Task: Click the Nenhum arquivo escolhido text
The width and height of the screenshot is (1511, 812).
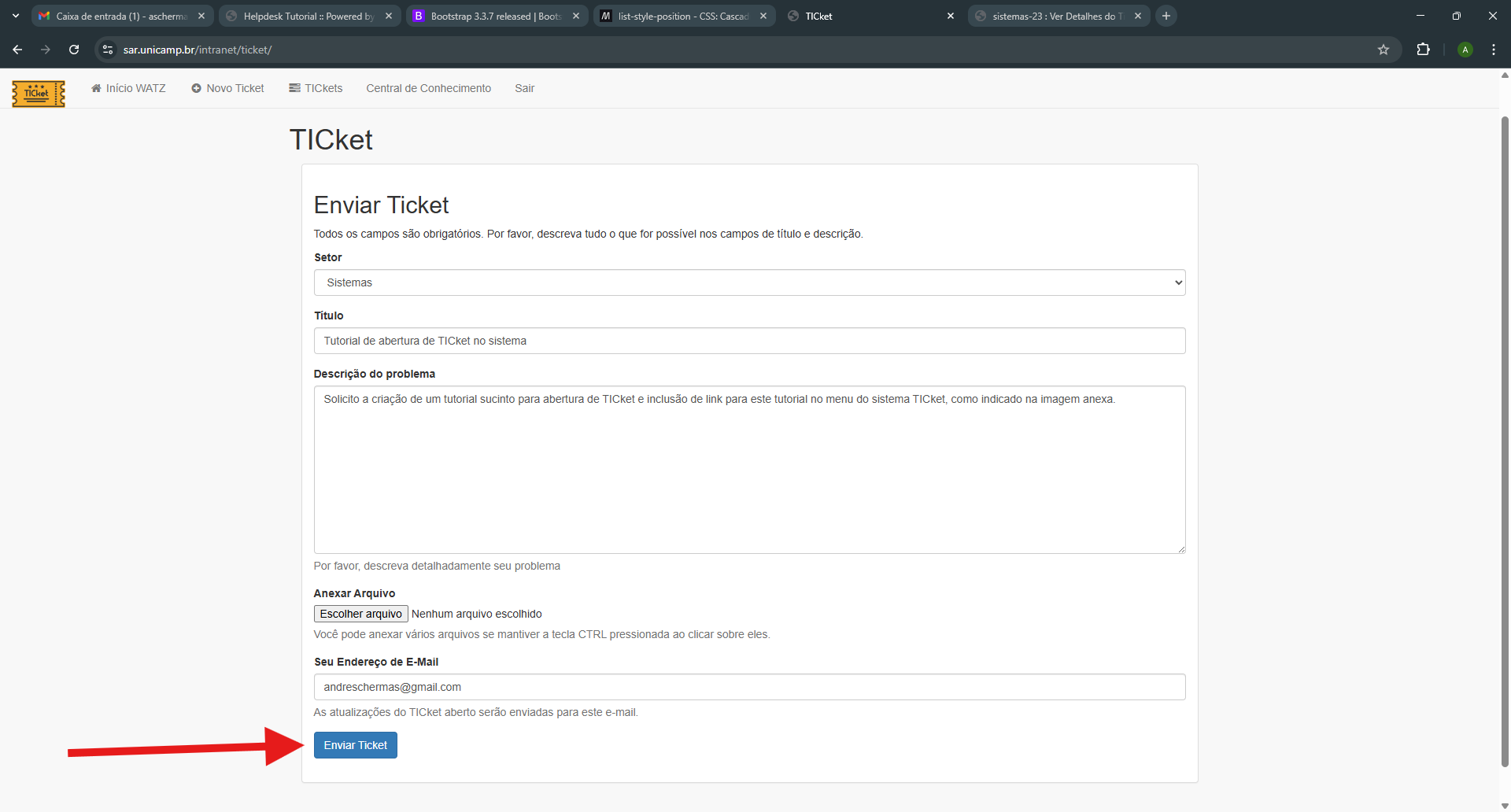Action: click(x=477, y=614)
